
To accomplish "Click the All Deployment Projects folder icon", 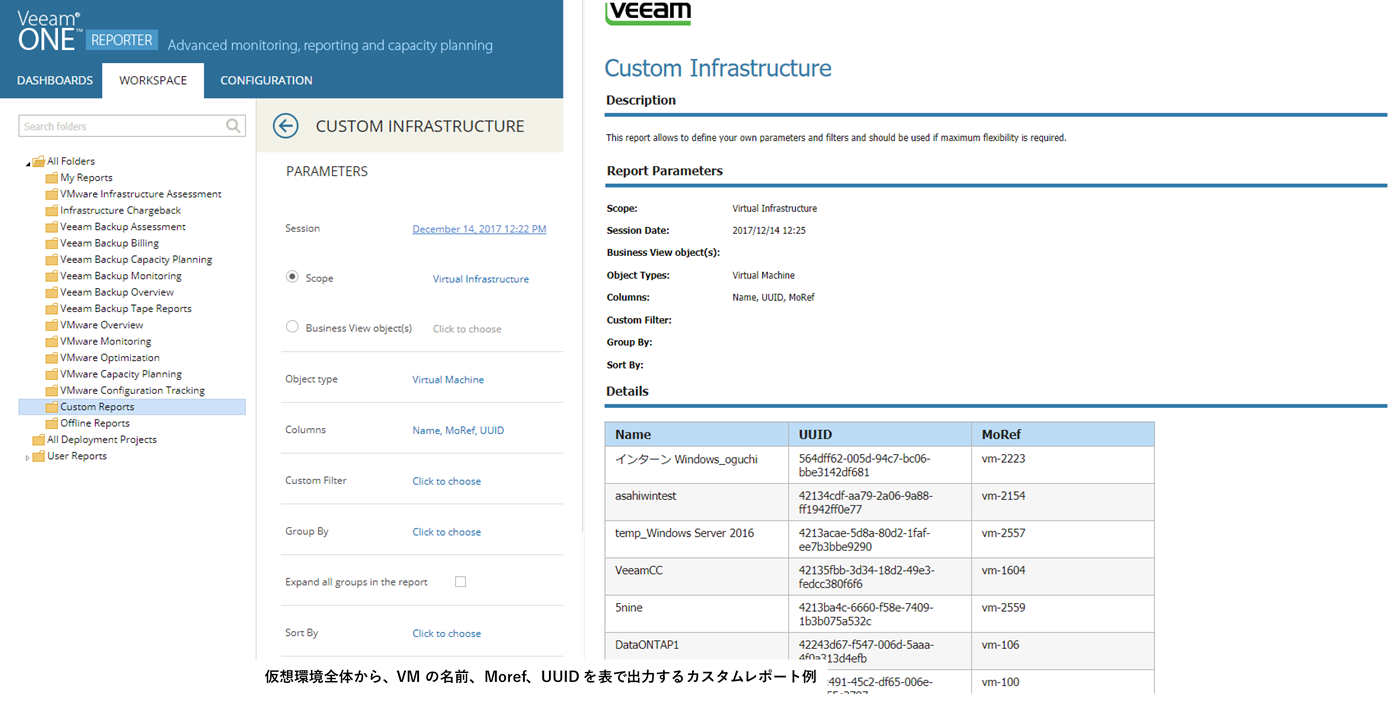I will click(38, 440).
